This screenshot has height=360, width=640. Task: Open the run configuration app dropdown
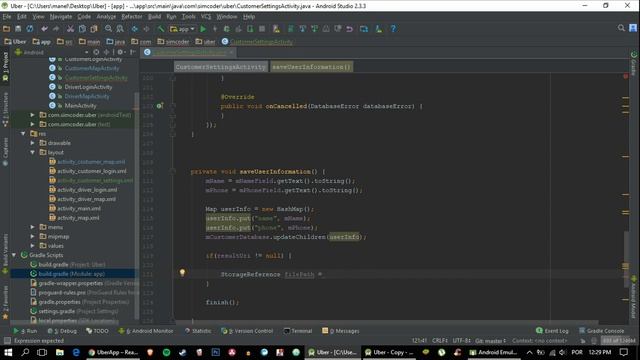coord(182,29)
